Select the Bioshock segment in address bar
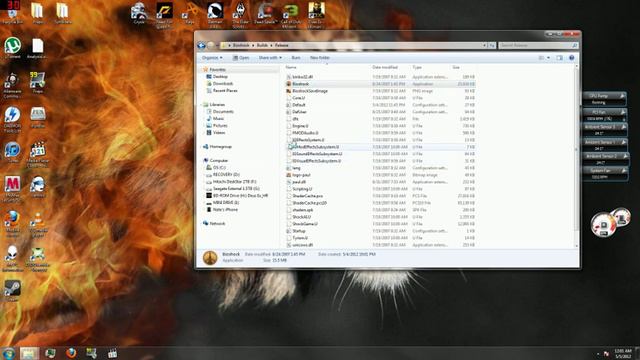The width and height of the screenshot is (640, 360). coord(241,45)
